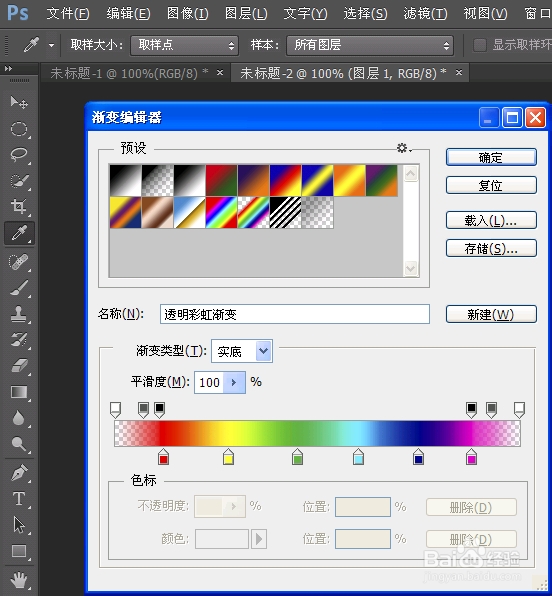552x596 pixels.
Task: Select the yellow color stop
Action: click(x=228, y=457)
